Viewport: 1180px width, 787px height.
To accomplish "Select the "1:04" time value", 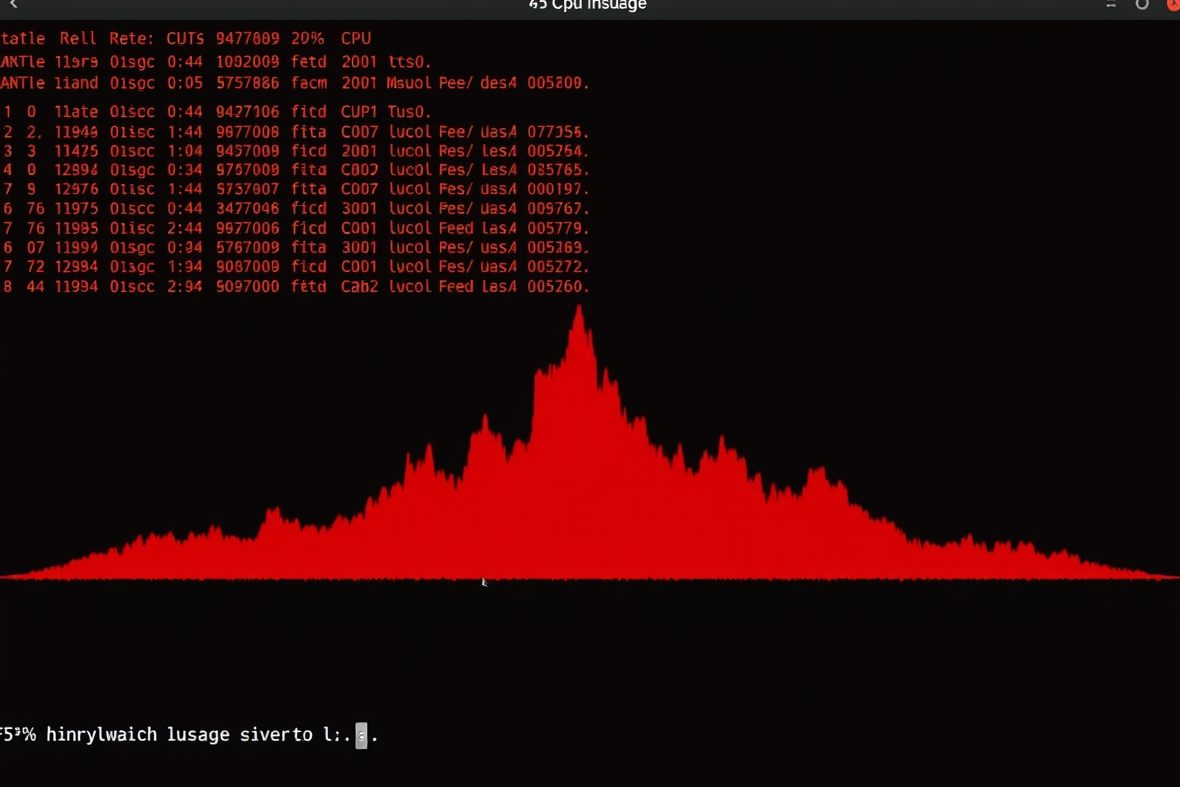I will [185, 151].
